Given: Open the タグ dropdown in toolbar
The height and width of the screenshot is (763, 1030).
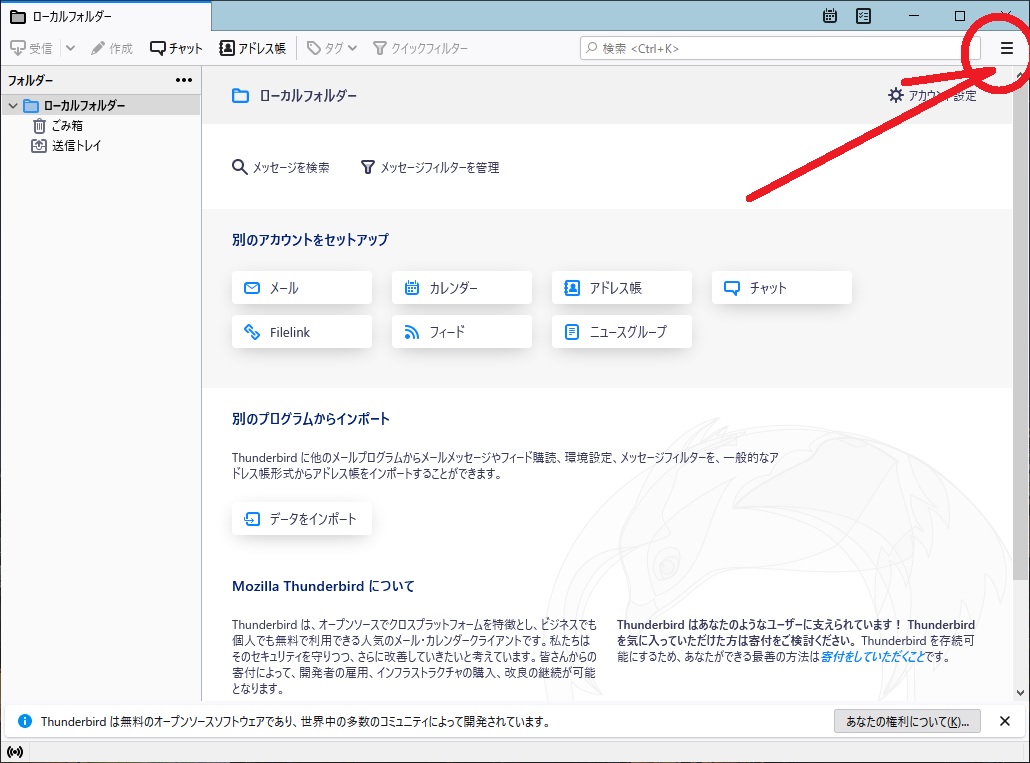Looking at the screenshot, I should click(x=332, y=48).
